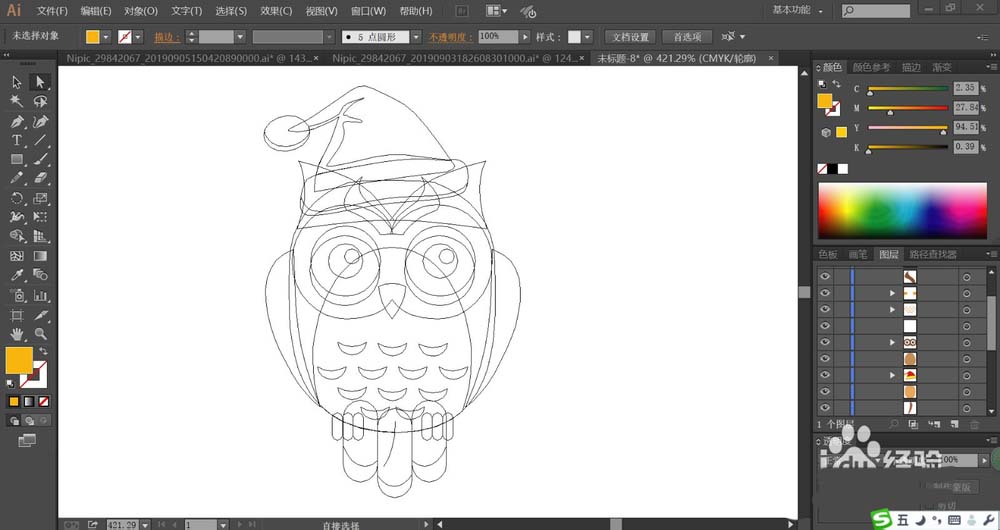Screen dimensions: 1000x530
Task: Select the Rotate tool
Action: pyautogui.click(x=17, y=198)
